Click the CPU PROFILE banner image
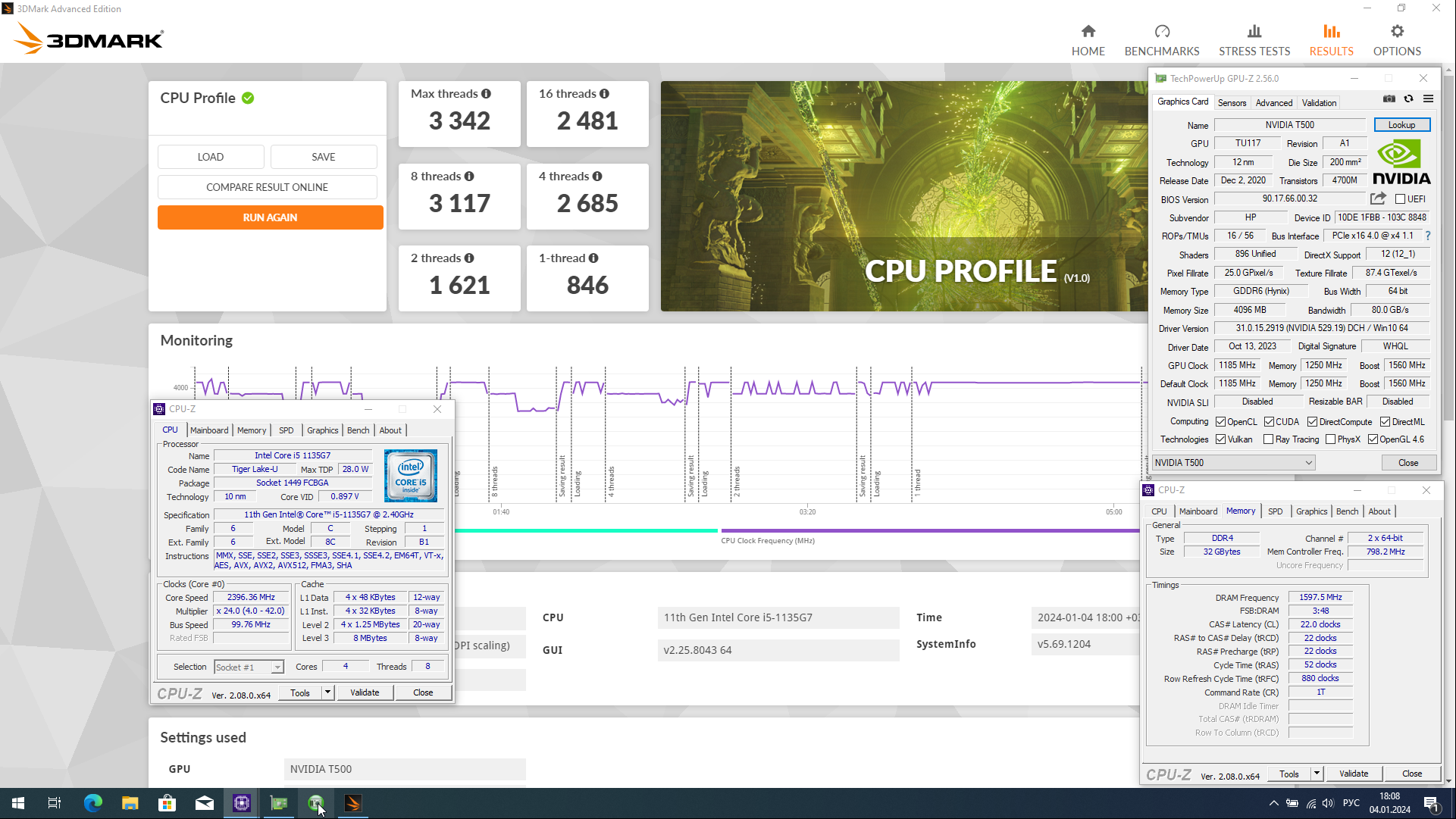Screen dimensions: 1456x819 tap(903, 196)
